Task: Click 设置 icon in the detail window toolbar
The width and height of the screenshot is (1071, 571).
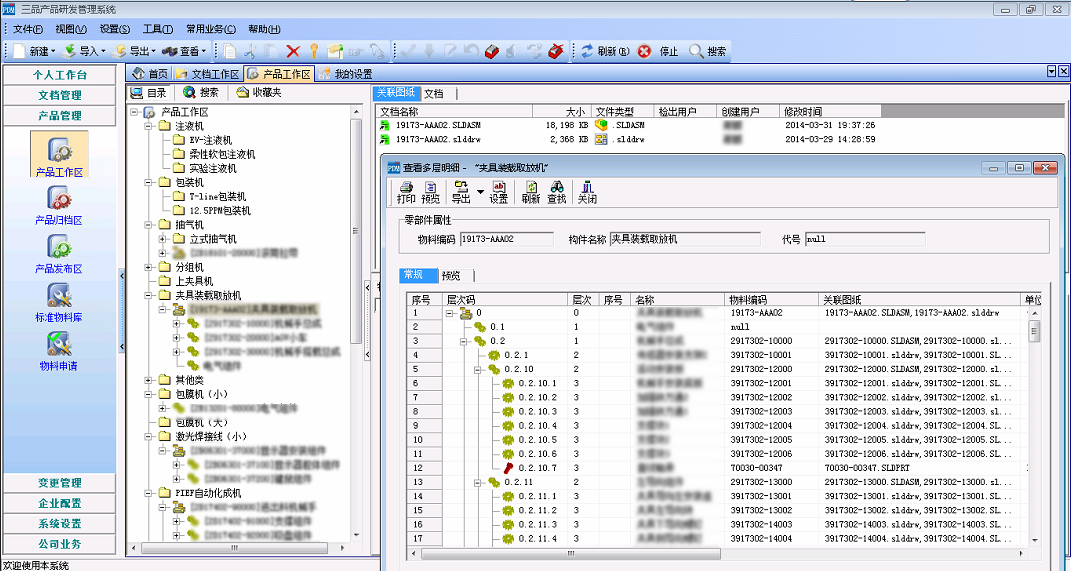Action: click(x=498, y=192)
